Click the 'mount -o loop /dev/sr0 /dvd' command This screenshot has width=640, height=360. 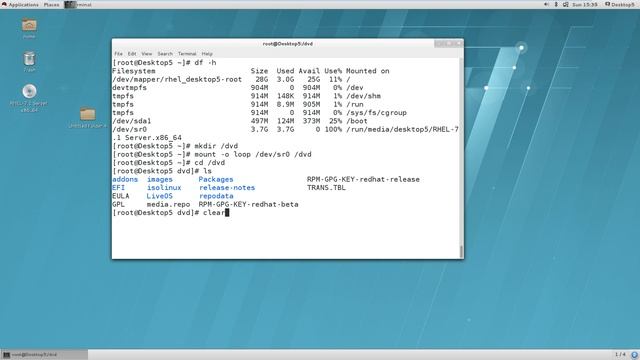253,154
